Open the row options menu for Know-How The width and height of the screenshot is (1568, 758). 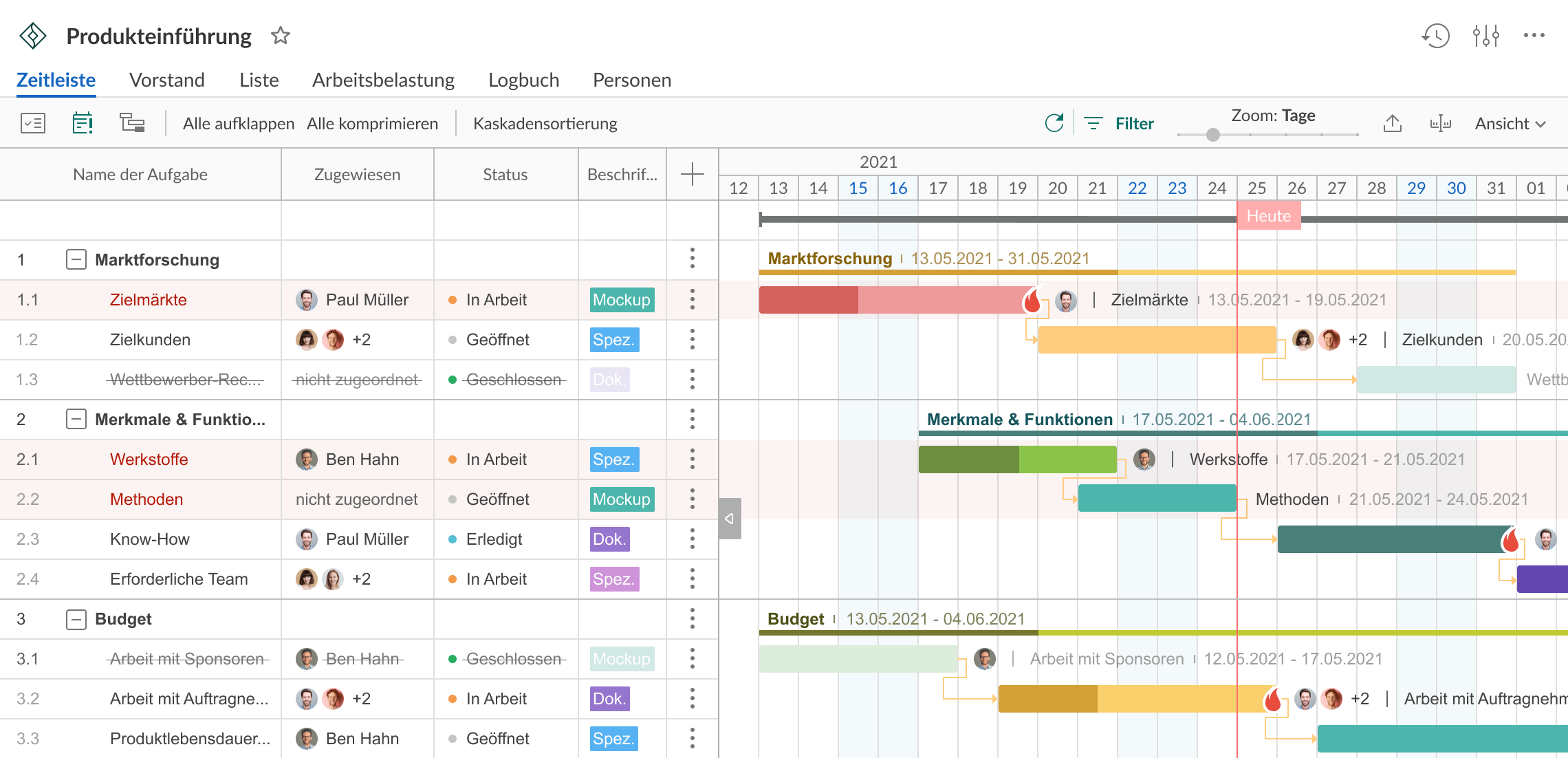(692, 539)
